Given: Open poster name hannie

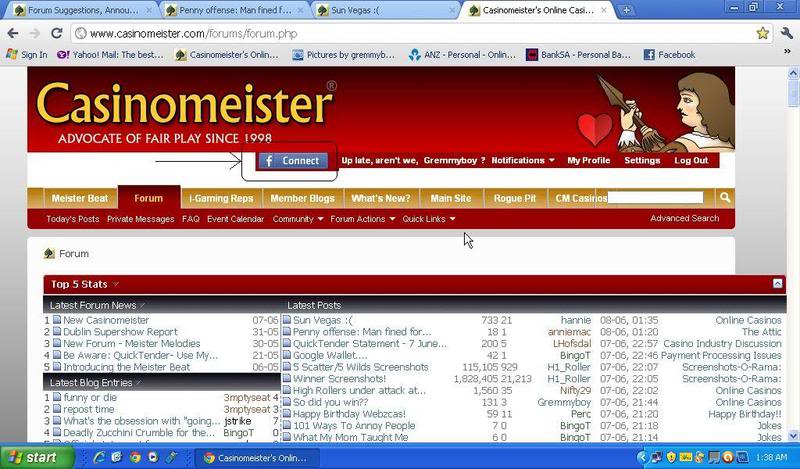Looking at the screenshot, I should pyautogui.click(x=576, y=320).
